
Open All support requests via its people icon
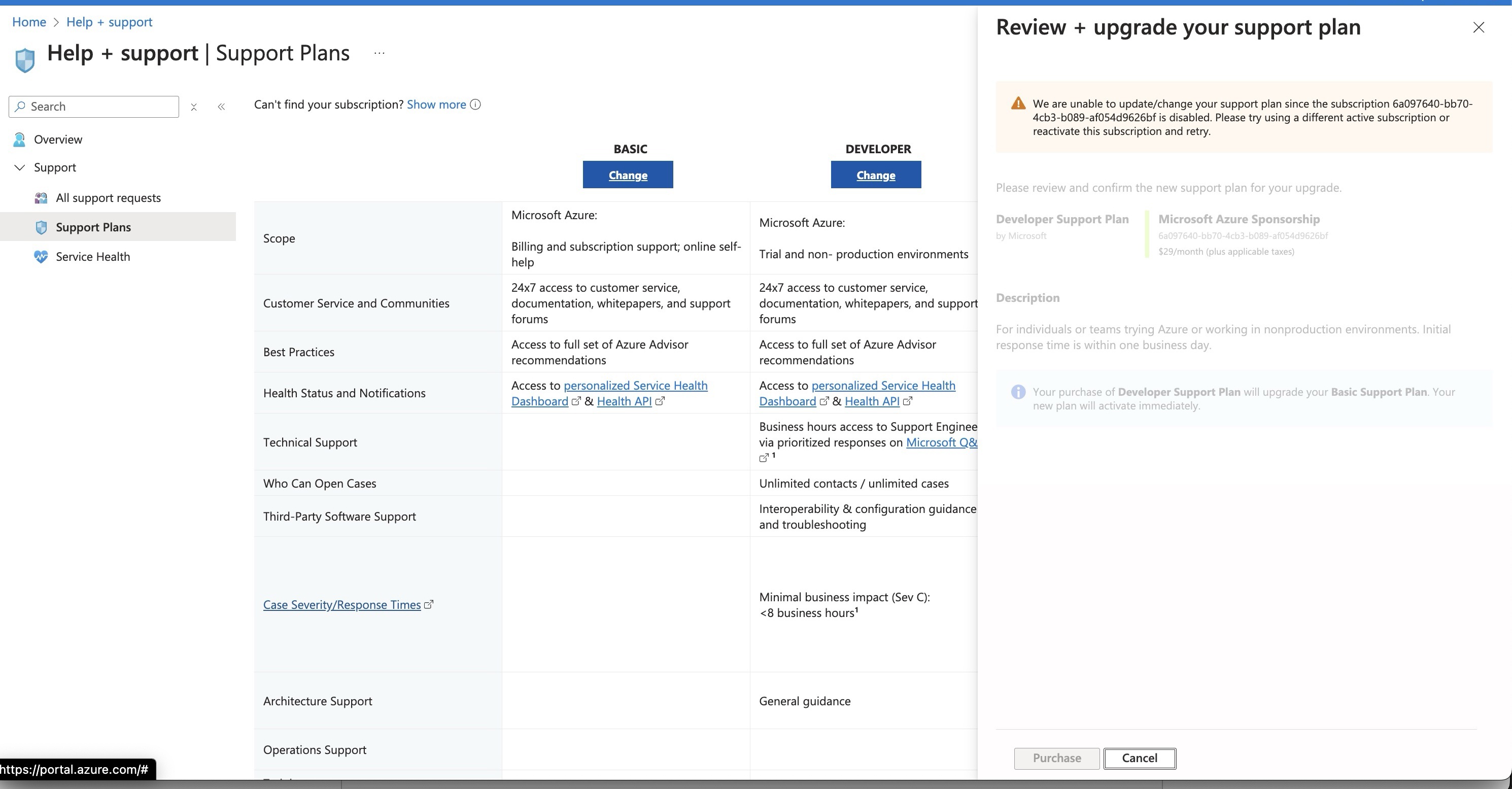tap(41, 198)
